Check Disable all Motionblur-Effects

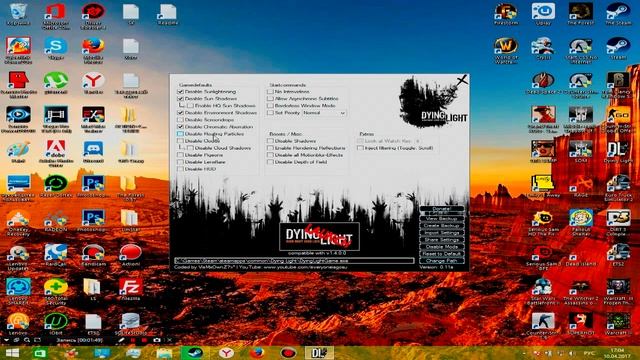coord(270,155)
